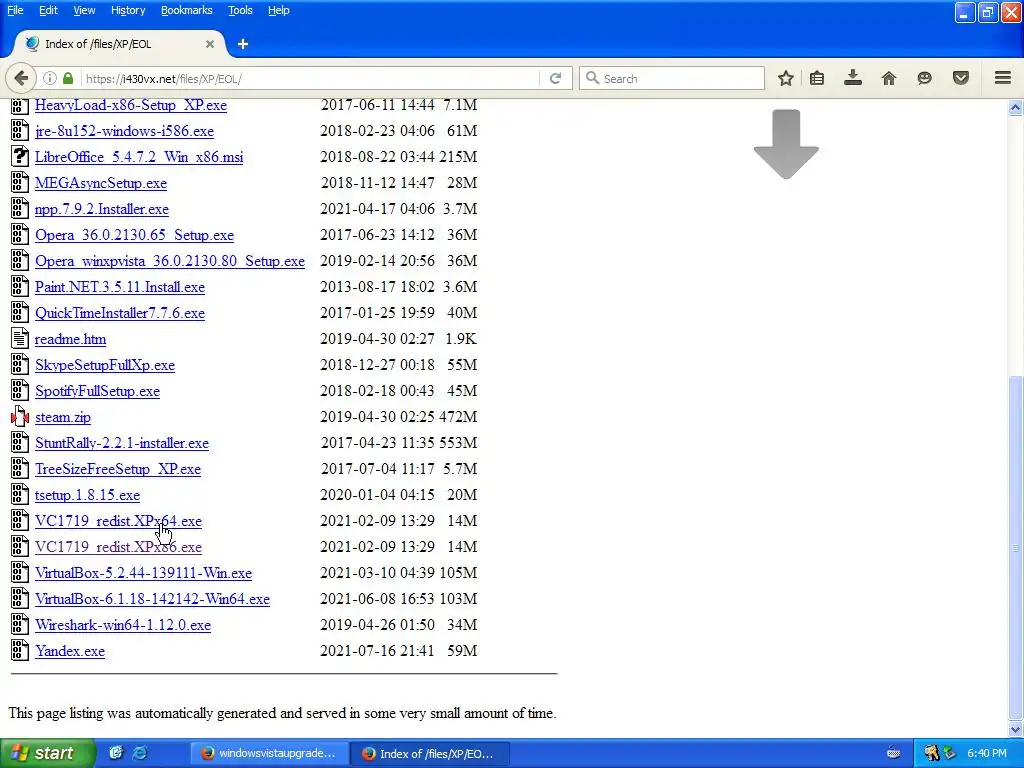
Task: Download jre-8u152-windows-i586.exe link
Action: click(124, 131)
